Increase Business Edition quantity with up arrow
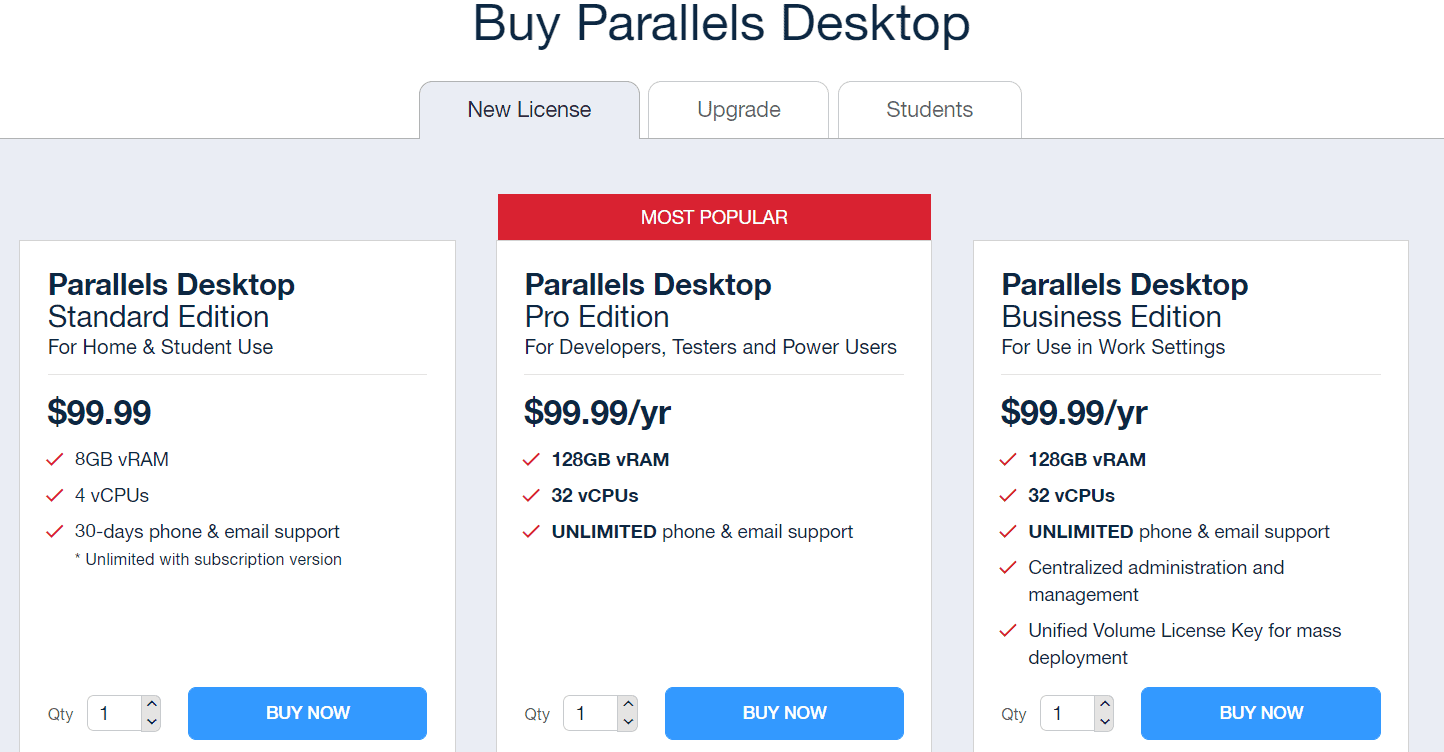The image size is (1444, 752). [1104, 704]
